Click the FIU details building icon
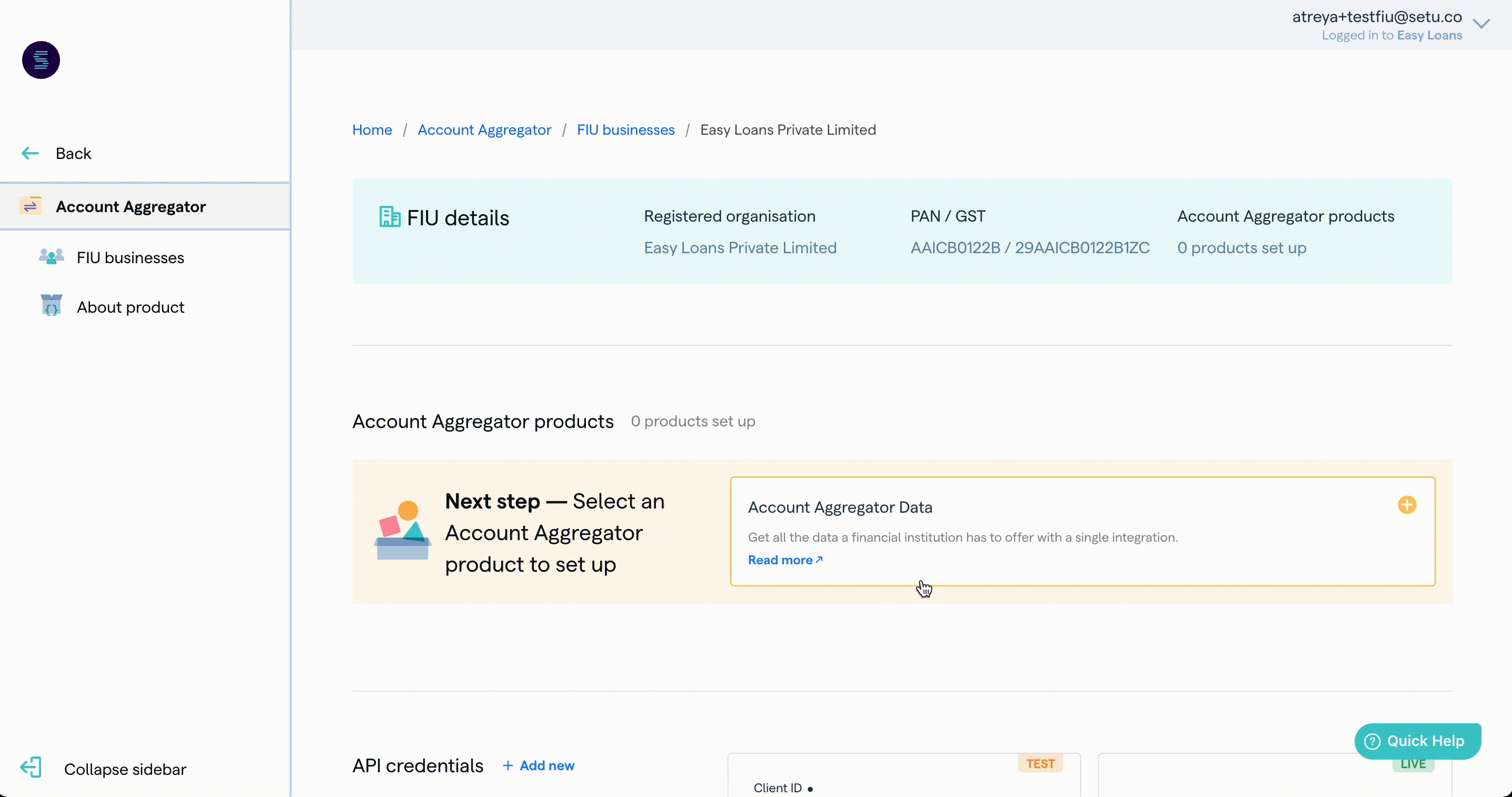This screenshot has height=797, width=1512. pyautogui.click(x=389, y=217)
